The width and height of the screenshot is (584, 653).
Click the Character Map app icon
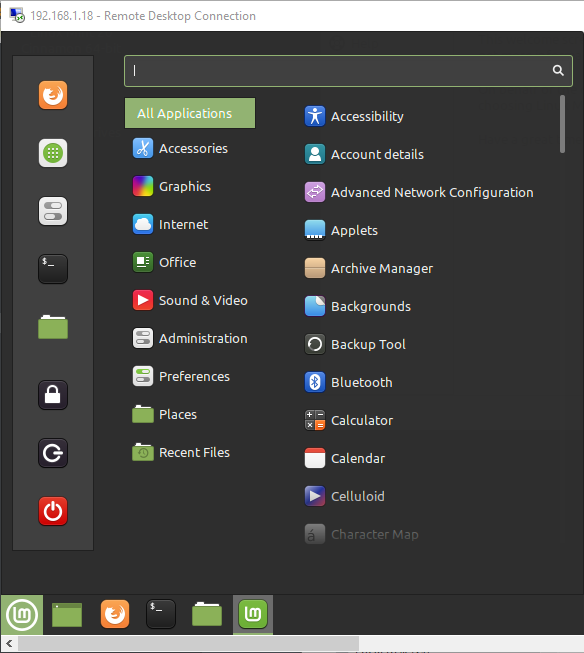coord(315,534)
